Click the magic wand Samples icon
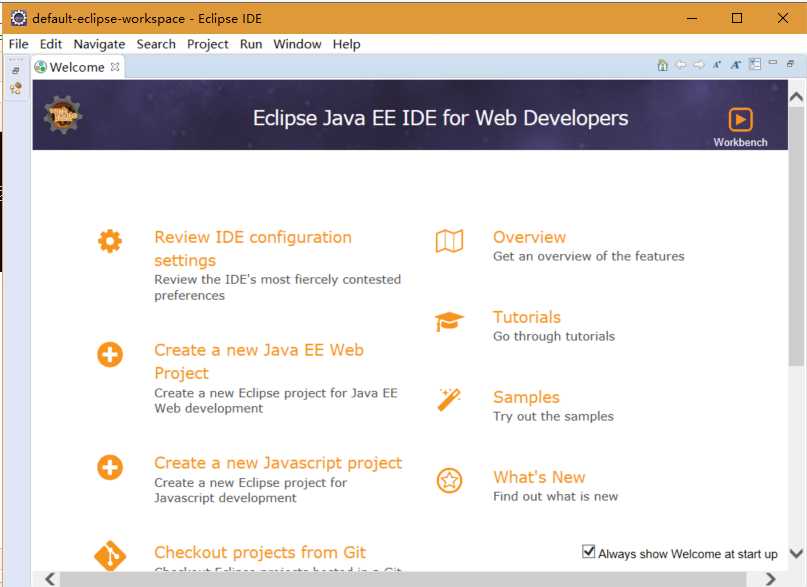Image resolution: width=807 pixels, height=587 pixels. pos(449,400)
